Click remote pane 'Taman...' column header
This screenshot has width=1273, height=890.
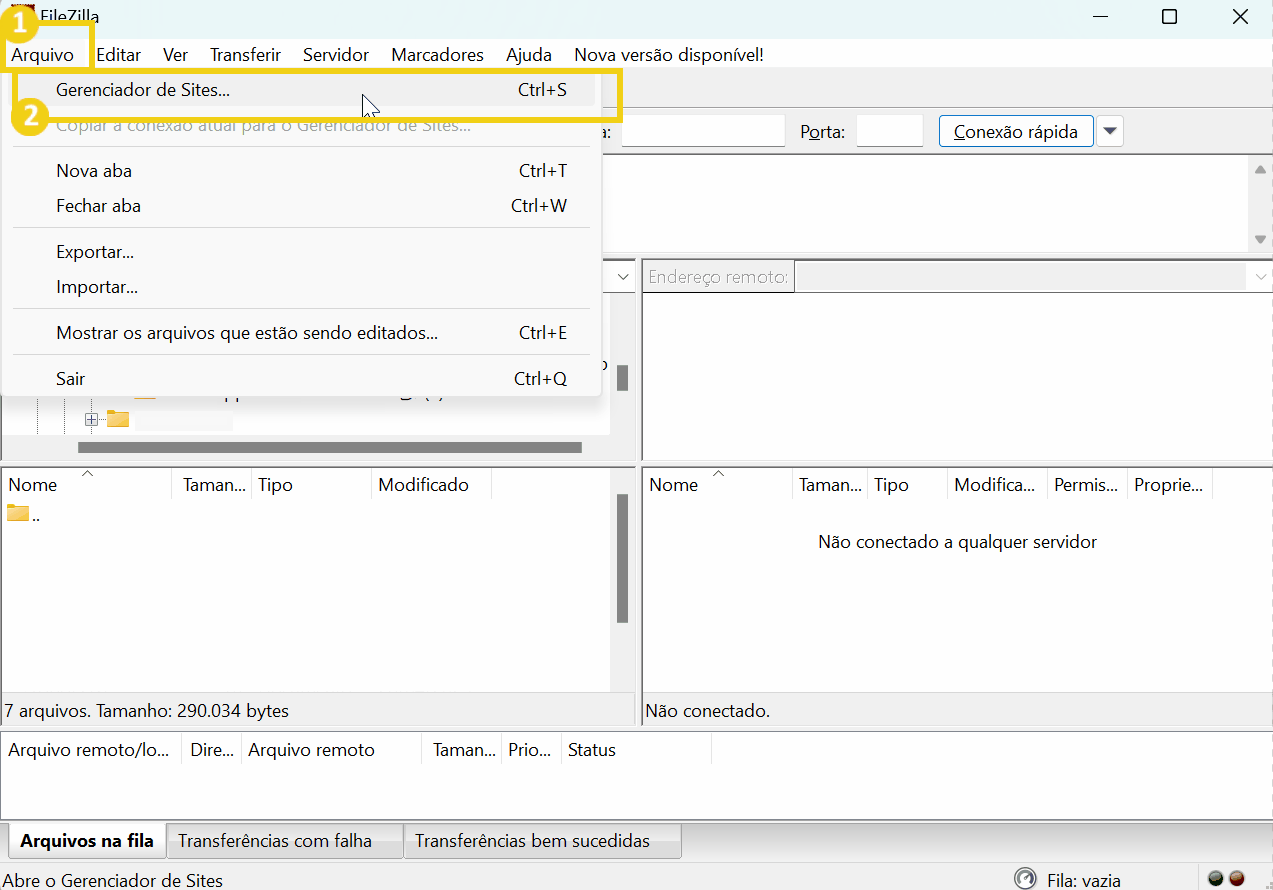(830, 485)
